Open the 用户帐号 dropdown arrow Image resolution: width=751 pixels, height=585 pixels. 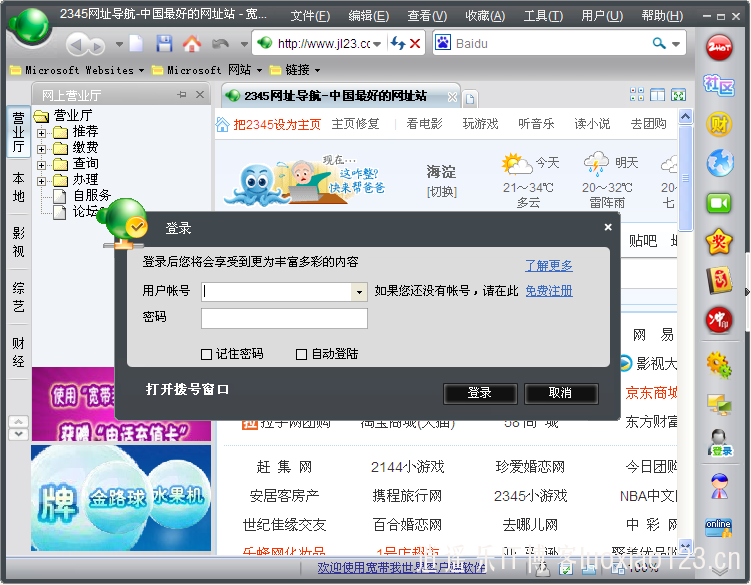pyautogui.click(x=359, y=291)
